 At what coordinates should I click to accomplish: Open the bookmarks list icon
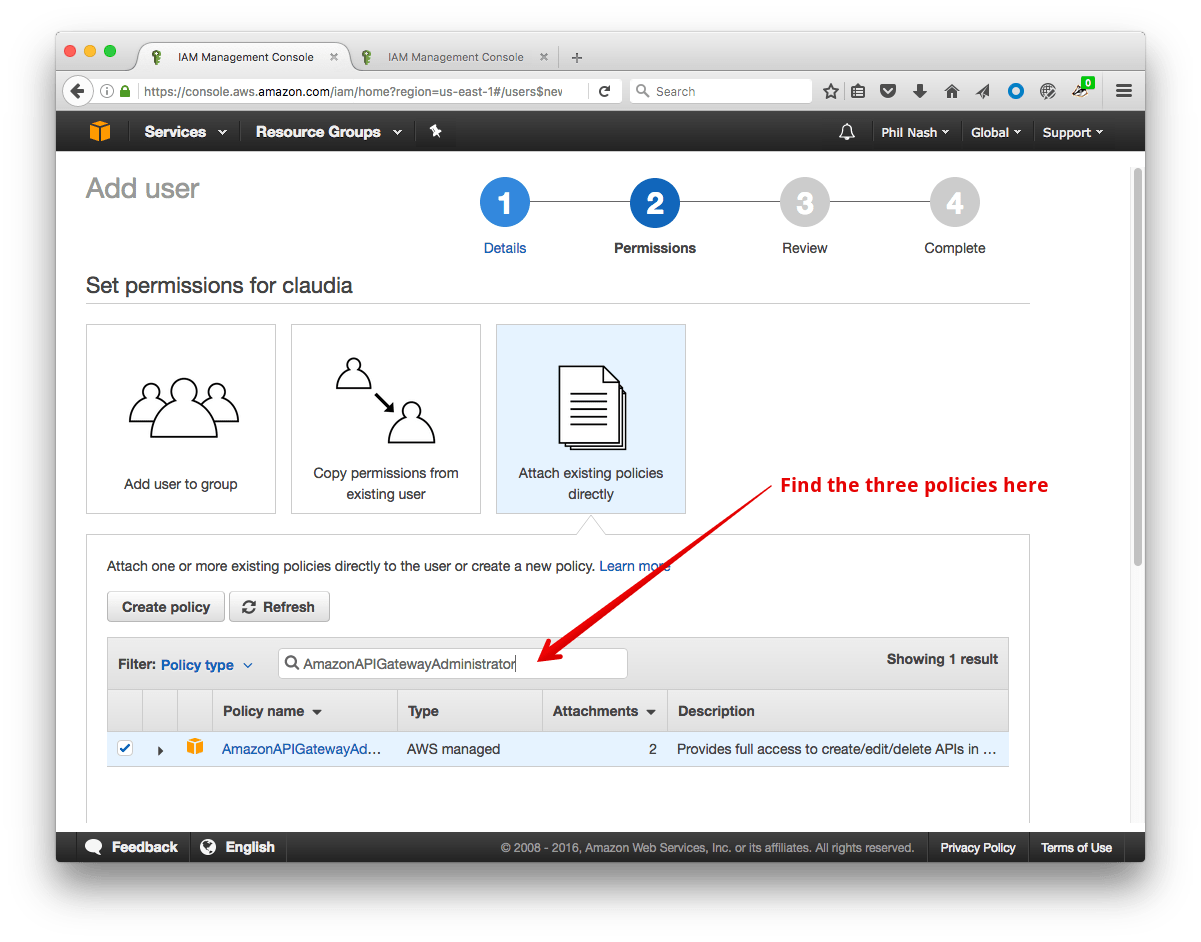click(858, 91)
